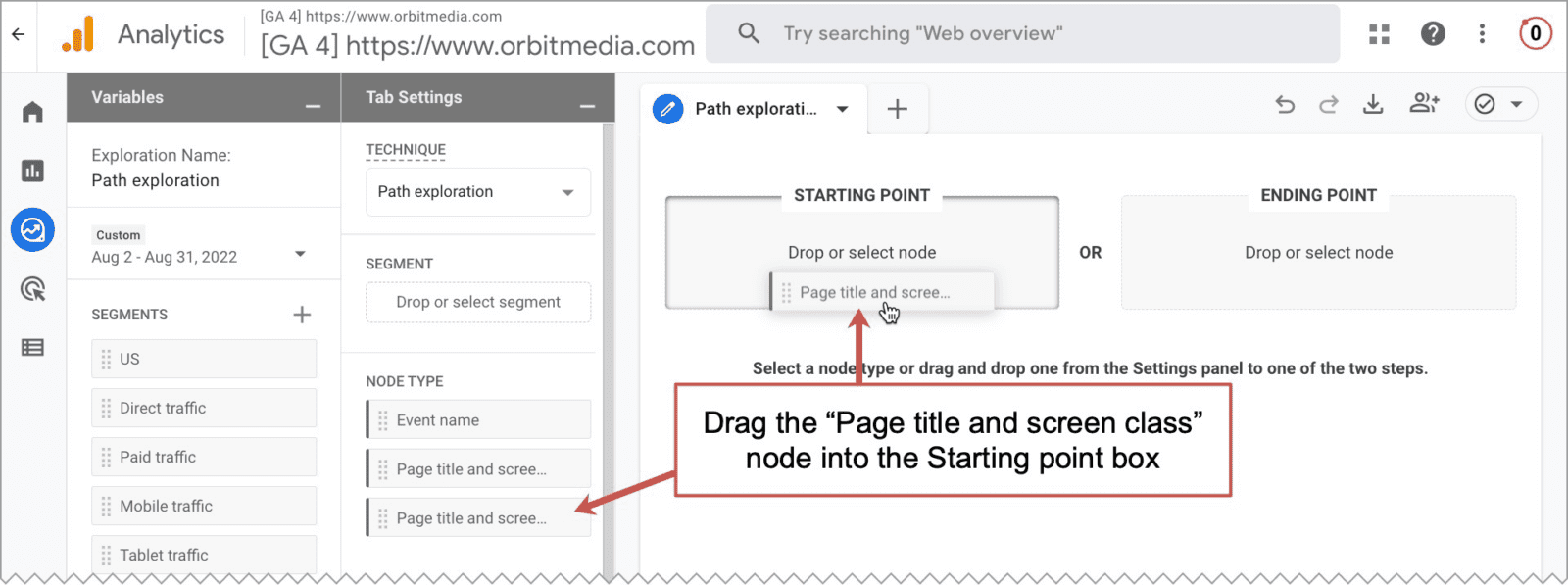Download the exploration with export icon
The width and height of the screenshot is (1568, 585).
[1373, 104]
